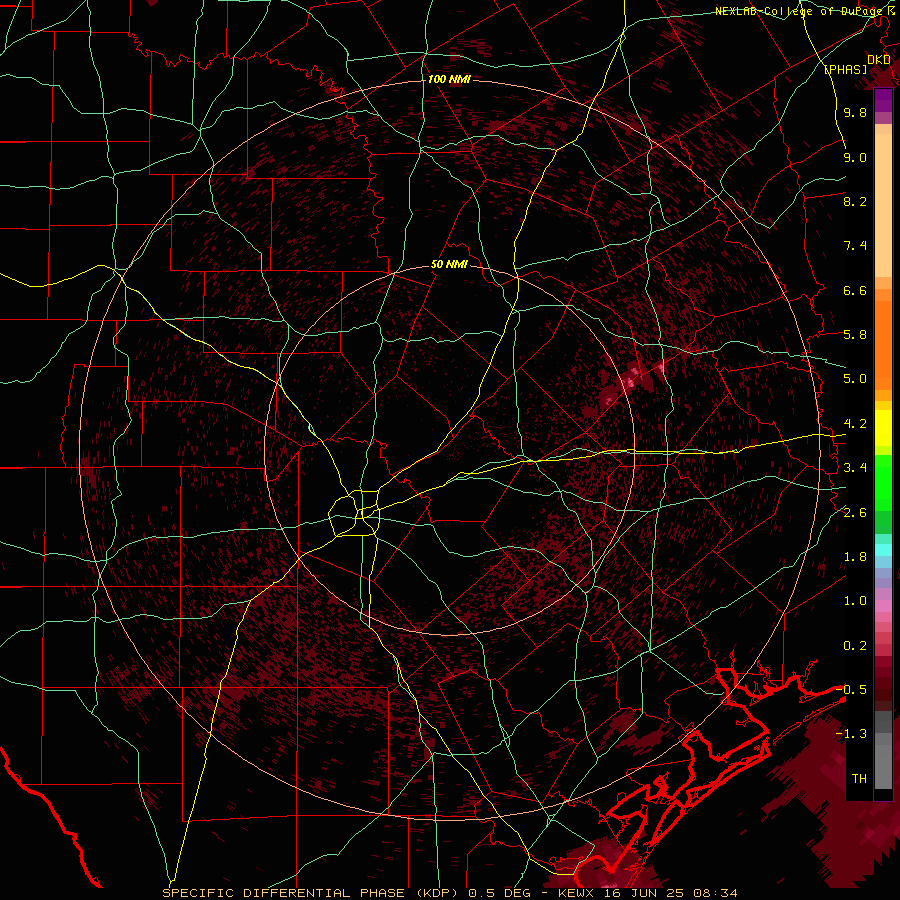Click the 9.0 scale value

pos(855,157)
